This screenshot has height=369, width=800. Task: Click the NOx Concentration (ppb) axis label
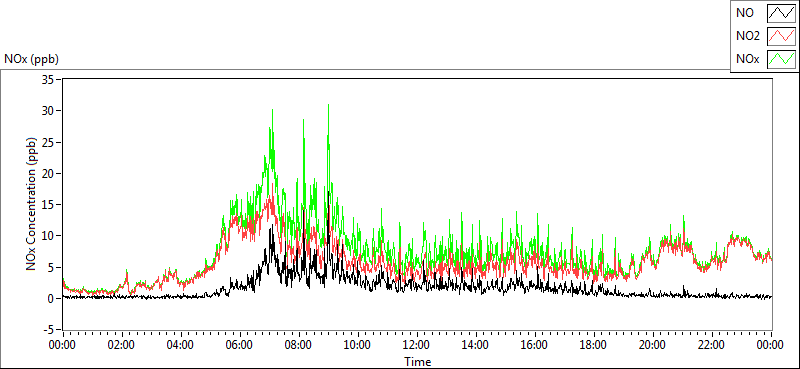pos(32,204)
